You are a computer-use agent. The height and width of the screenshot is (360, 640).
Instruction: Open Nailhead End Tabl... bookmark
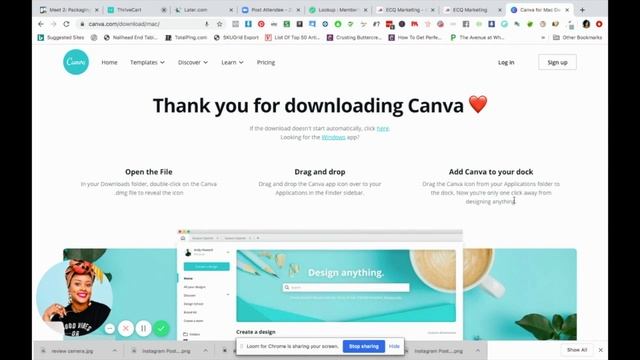coord(131,38)
